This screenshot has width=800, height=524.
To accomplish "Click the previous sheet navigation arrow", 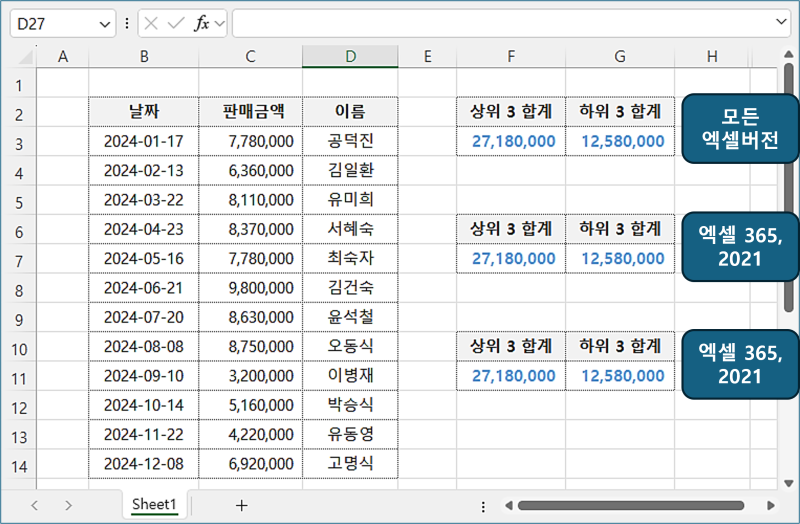I will [x=36, y=505].
